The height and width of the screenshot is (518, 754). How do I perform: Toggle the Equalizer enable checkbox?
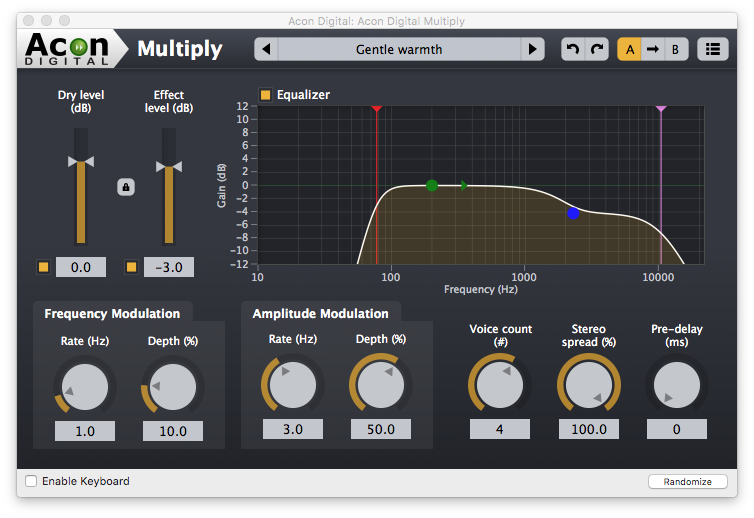[x=265, y=95]
